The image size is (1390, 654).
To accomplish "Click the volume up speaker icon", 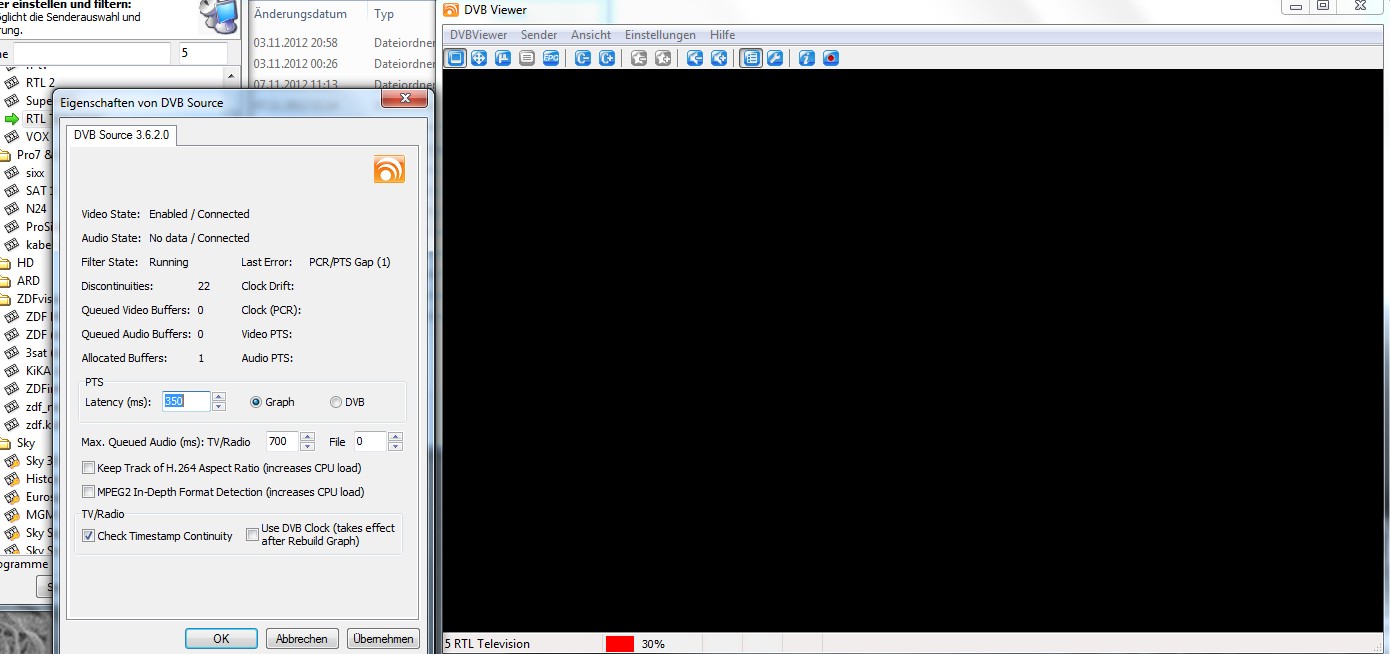I will [719, 58].
